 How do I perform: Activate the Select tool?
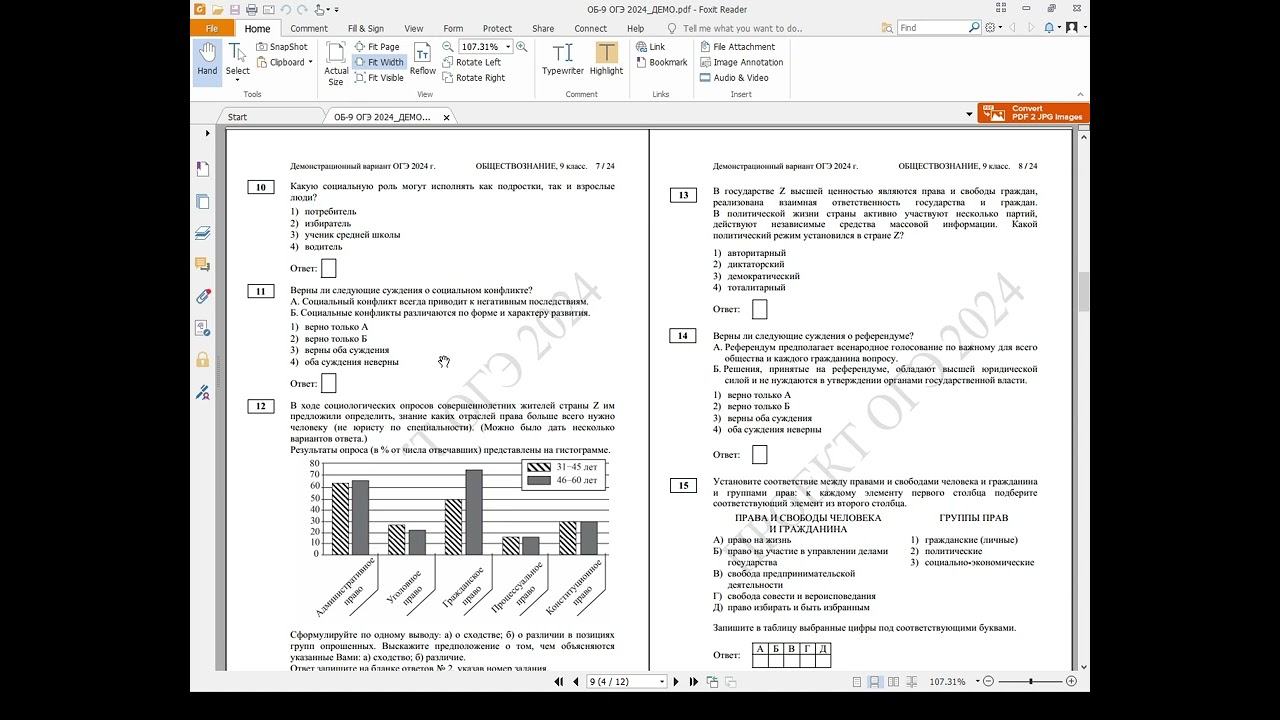pos(237,60)
